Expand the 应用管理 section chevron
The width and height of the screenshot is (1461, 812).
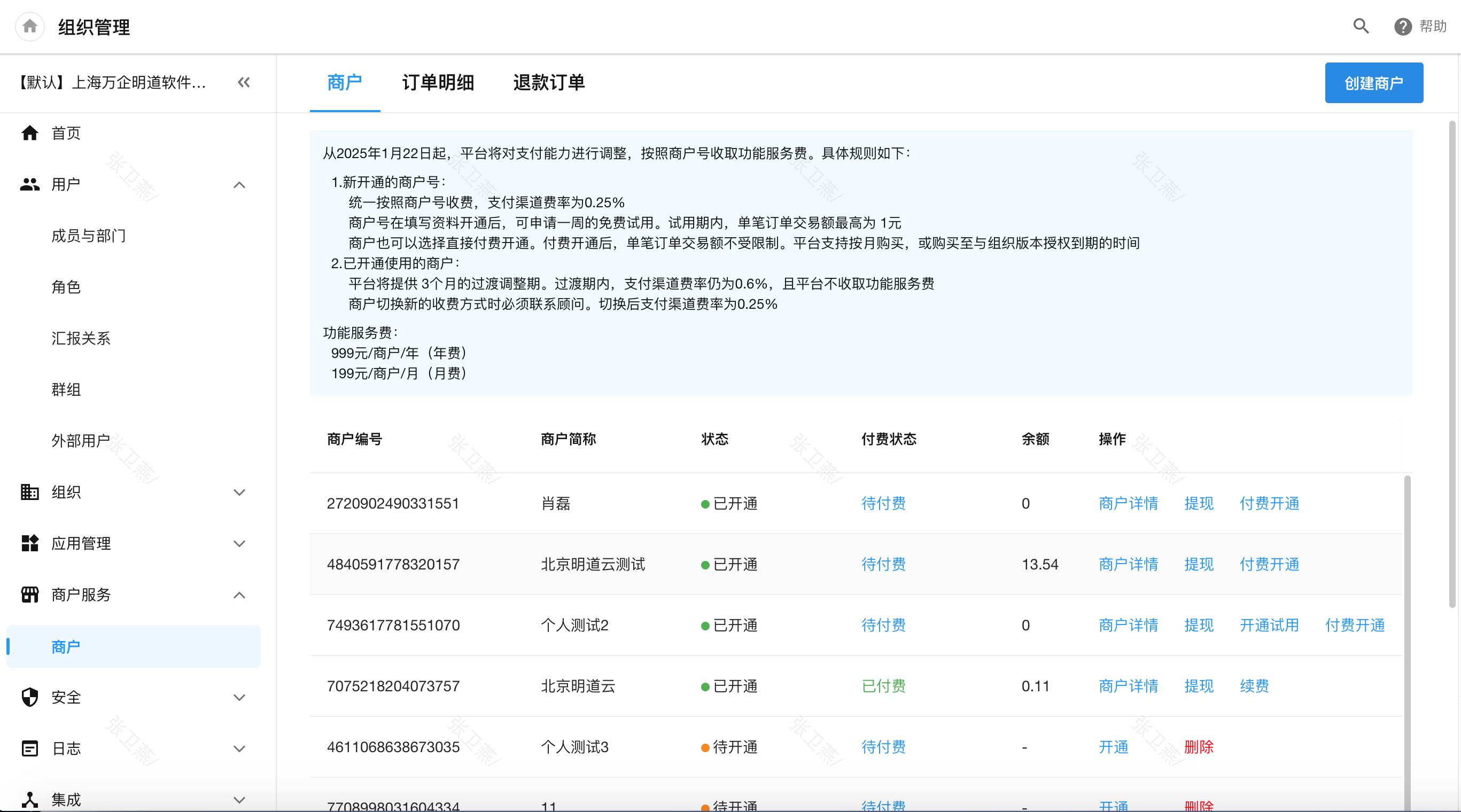(239, 543)
